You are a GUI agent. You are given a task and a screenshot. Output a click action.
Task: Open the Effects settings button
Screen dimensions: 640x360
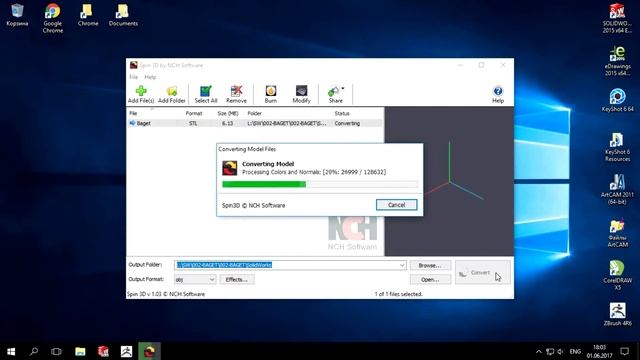tap(237, 280)
